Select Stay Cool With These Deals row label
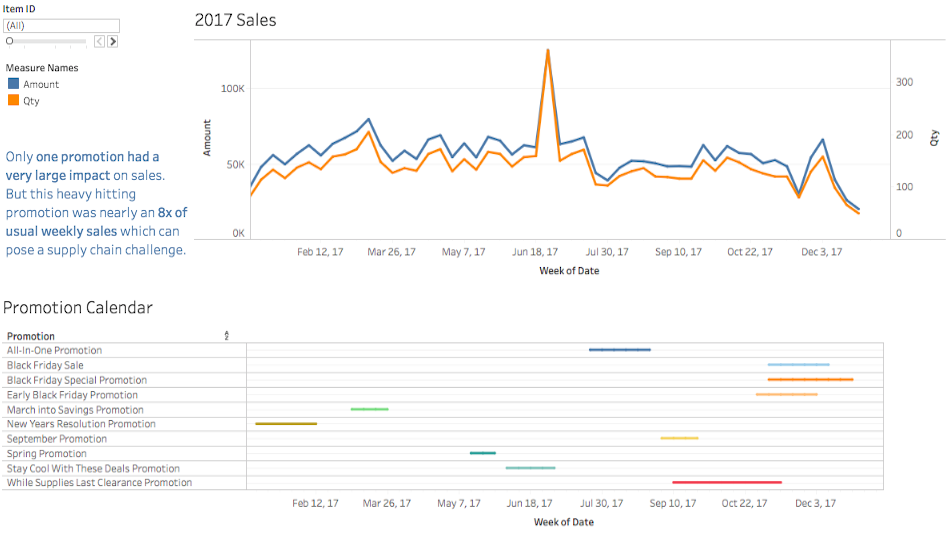 click(x=93, y=468)
